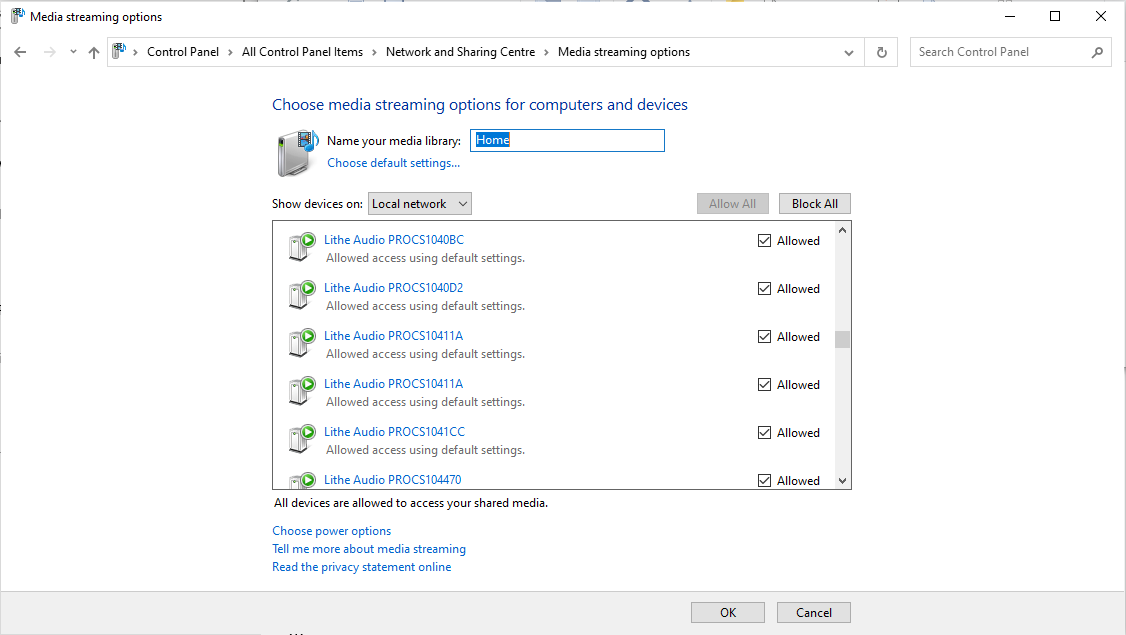Expand chevron after Control Panel breadcrumb
Image resolution: width=1126 pixels, height=635 pixels.
(x=231, y=52)
